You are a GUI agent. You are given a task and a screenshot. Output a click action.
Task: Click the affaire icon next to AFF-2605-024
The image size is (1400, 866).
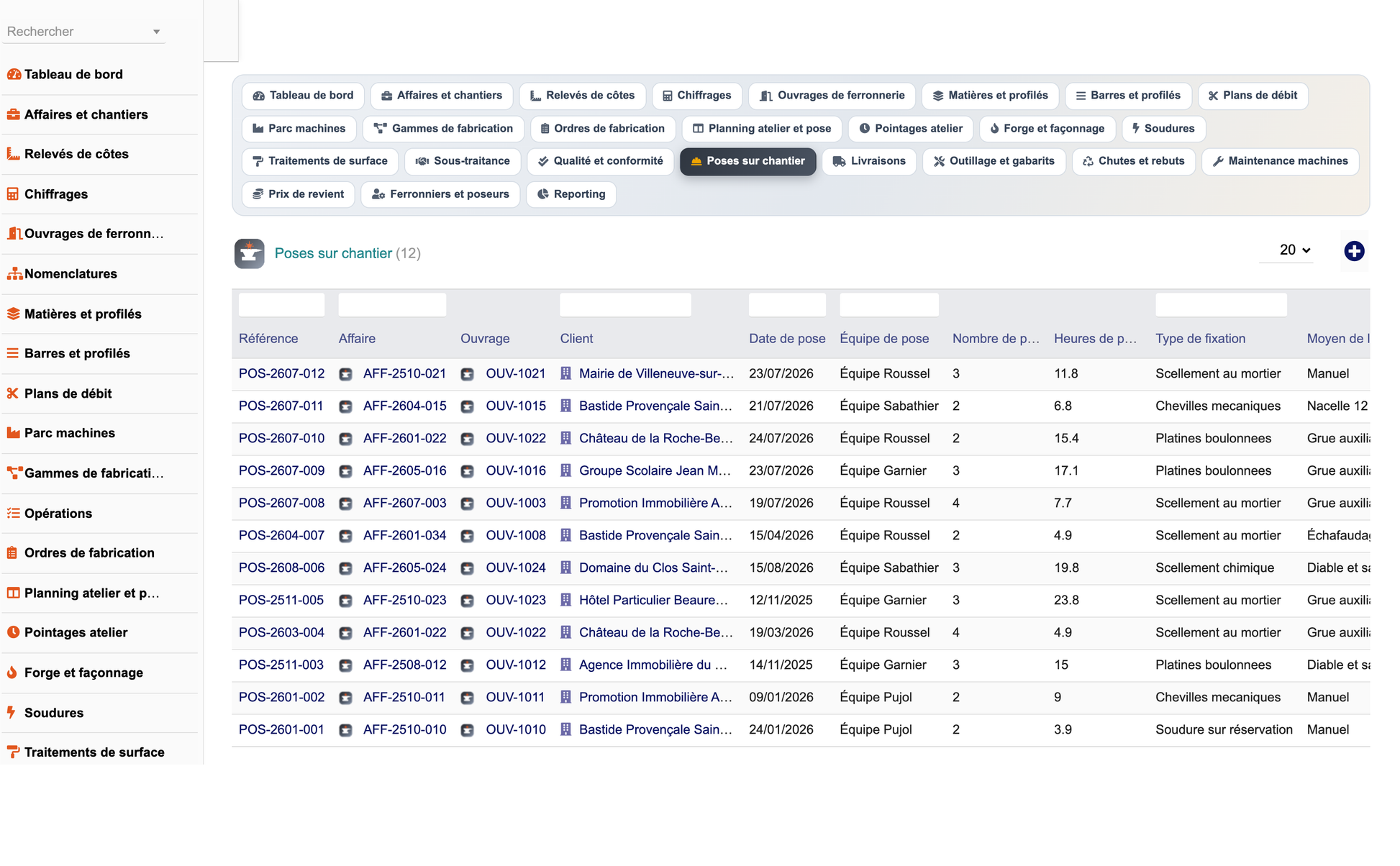point(346,568)
